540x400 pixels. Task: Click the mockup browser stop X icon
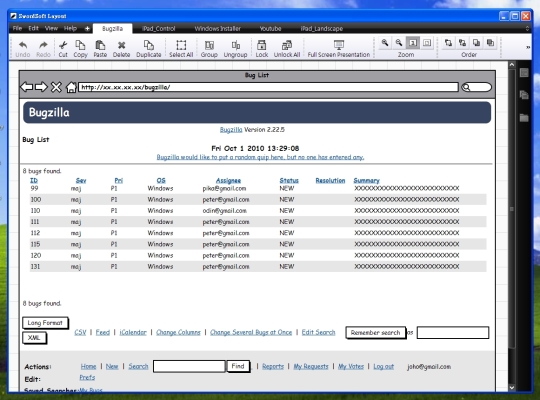[56, 87]
